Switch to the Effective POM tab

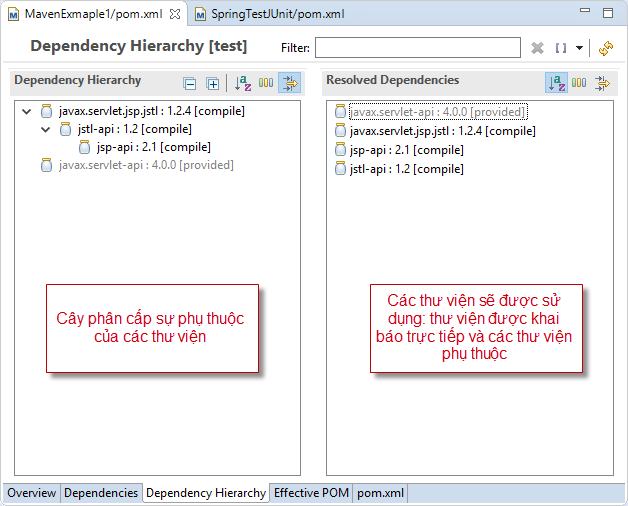click(x=310, y=493)
